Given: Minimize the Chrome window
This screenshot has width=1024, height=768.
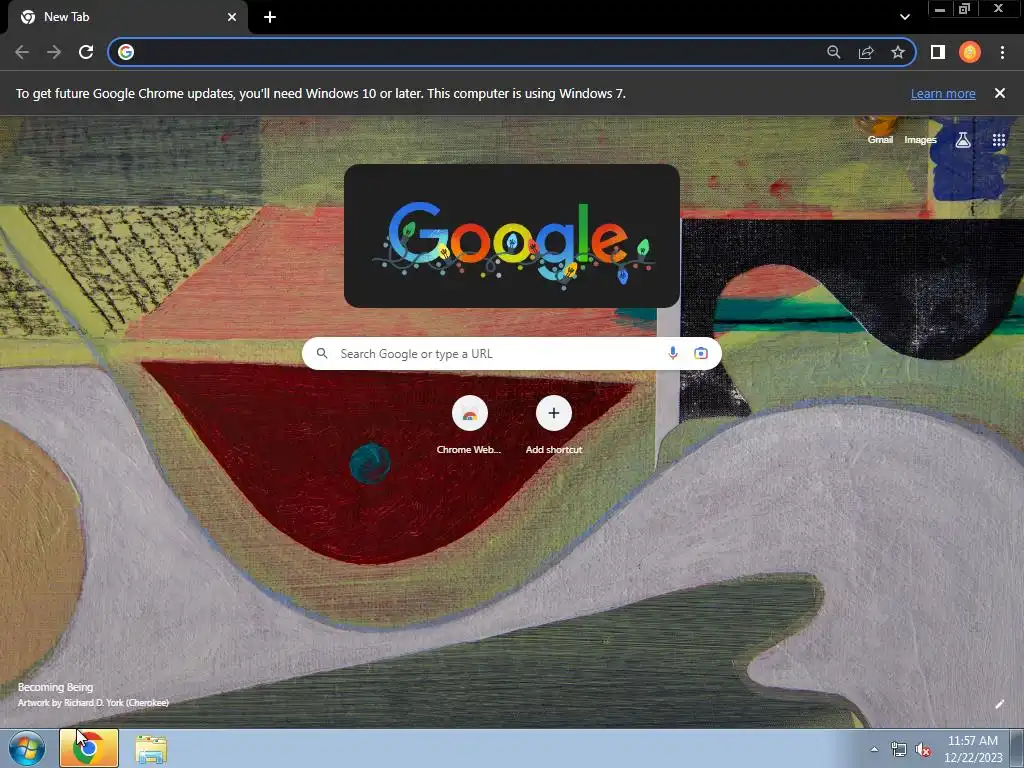Looking at the screenshot, I should (x=940, y=9).
